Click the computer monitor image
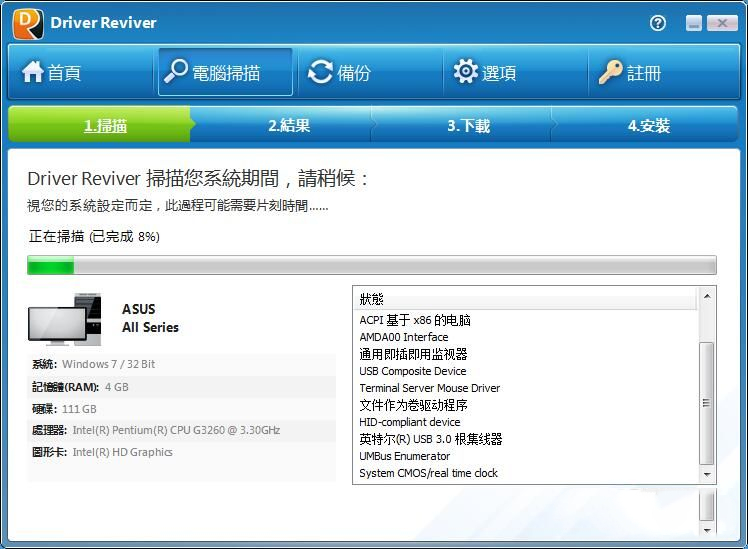Screen dimensions: 748x549 tap(64, 319)
